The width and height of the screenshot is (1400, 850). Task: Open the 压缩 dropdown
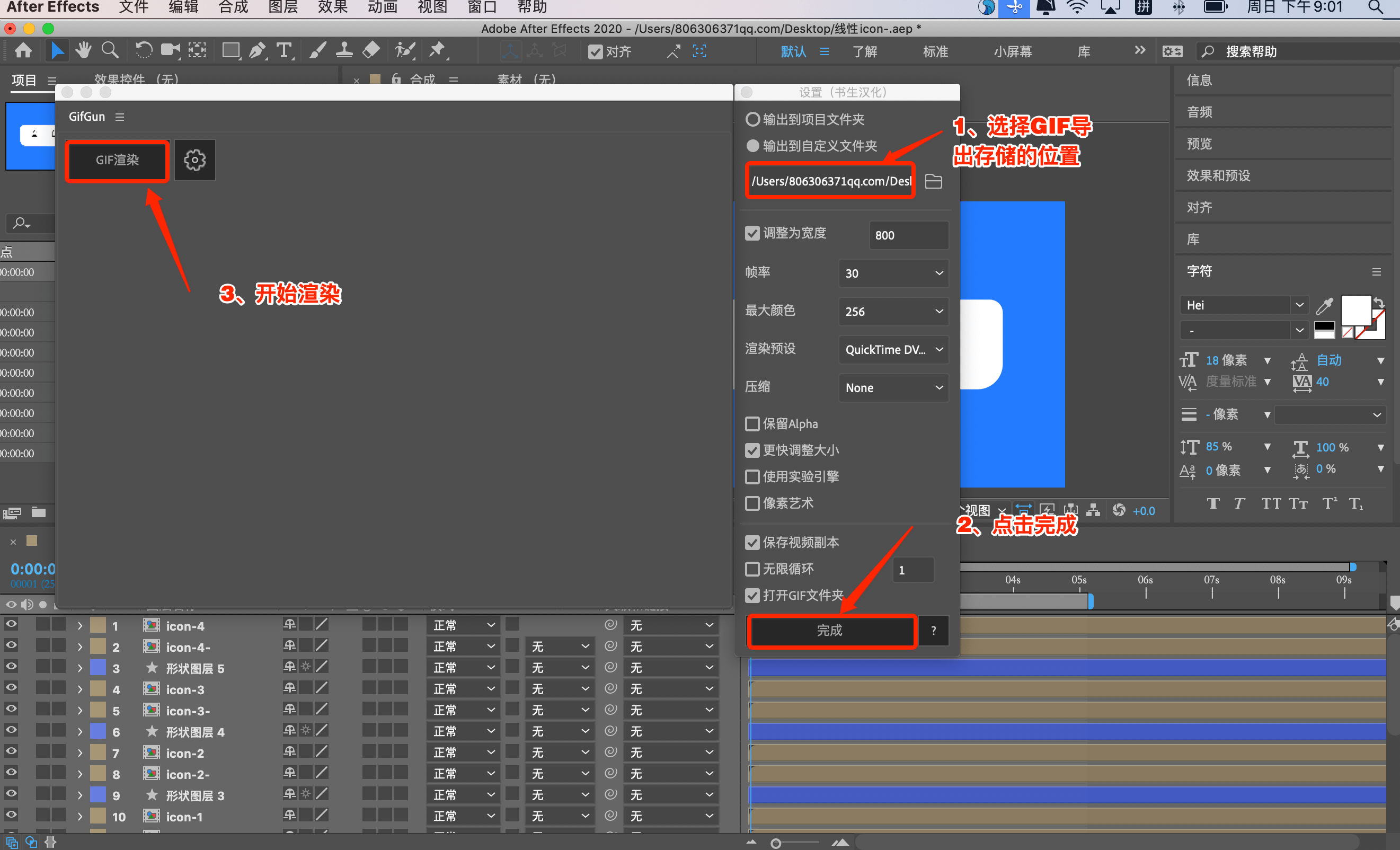894,387
